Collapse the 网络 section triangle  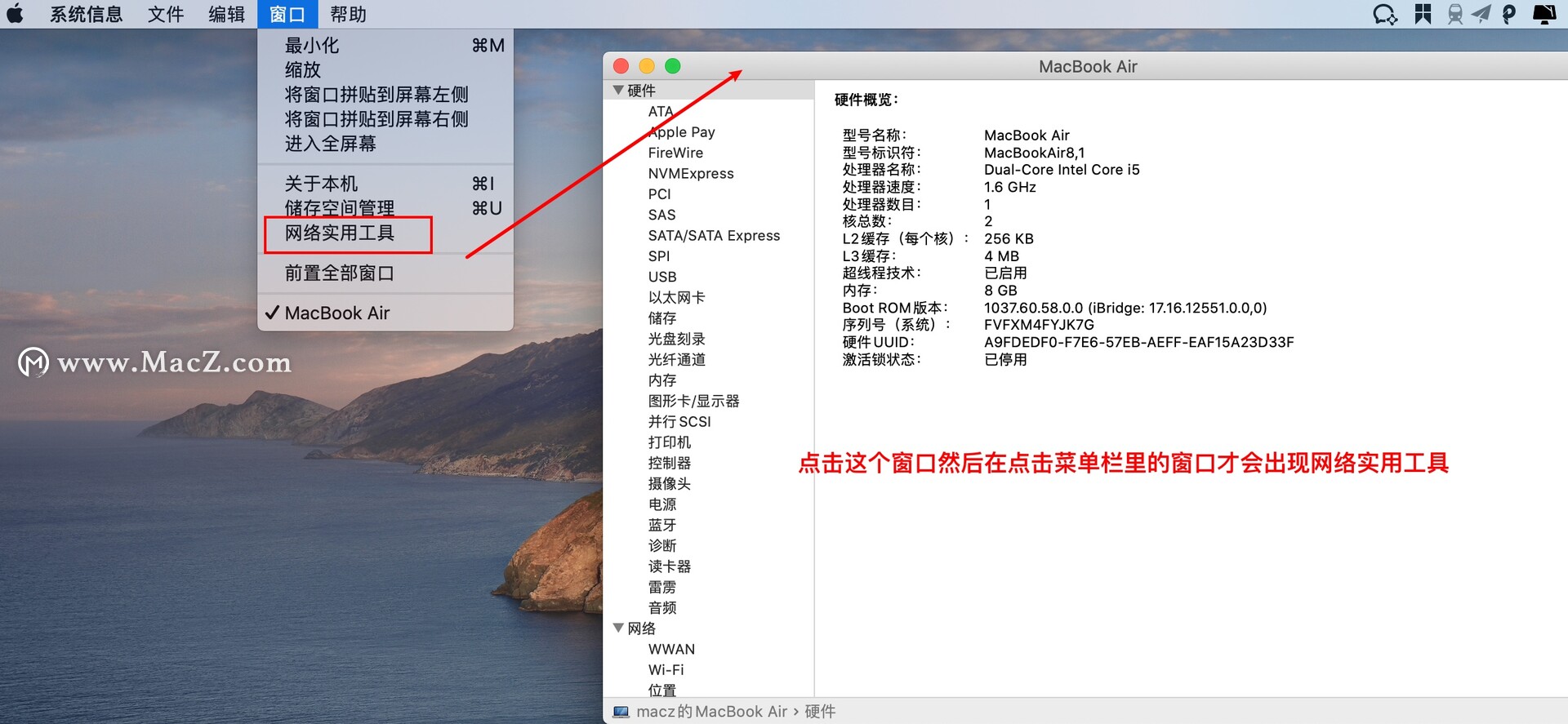click(618, 628)
